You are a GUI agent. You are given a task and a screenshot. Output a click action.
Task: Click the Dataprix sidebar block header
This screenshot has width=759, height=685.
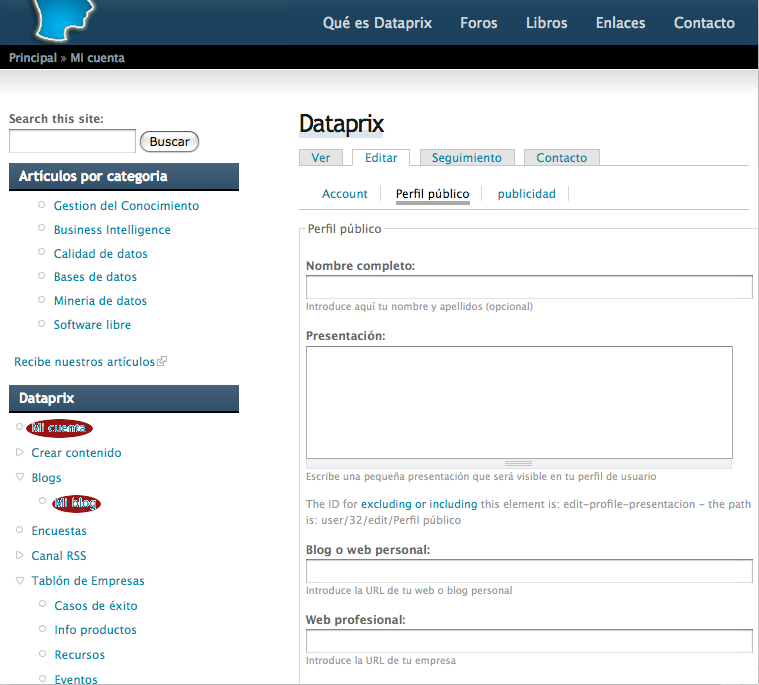(x=124, y=398)
